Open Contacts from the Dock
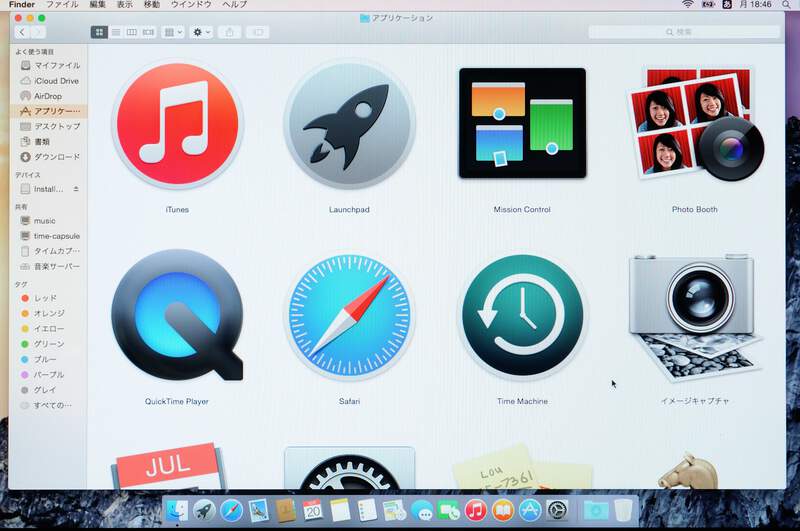Viewport: 800px width, 531px height. click(x=286, y=510)
